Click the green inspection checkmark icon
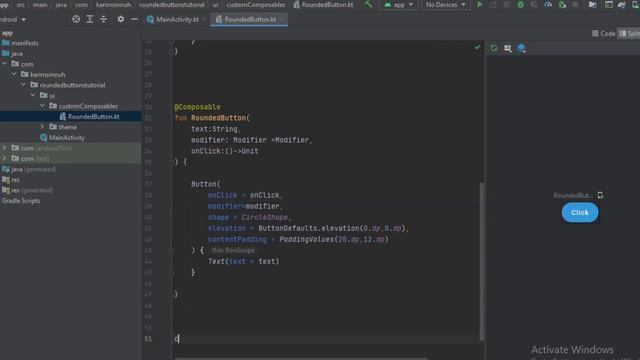This screenshot has width=640, height=360. pyautogui.click(x=477, y=47)
